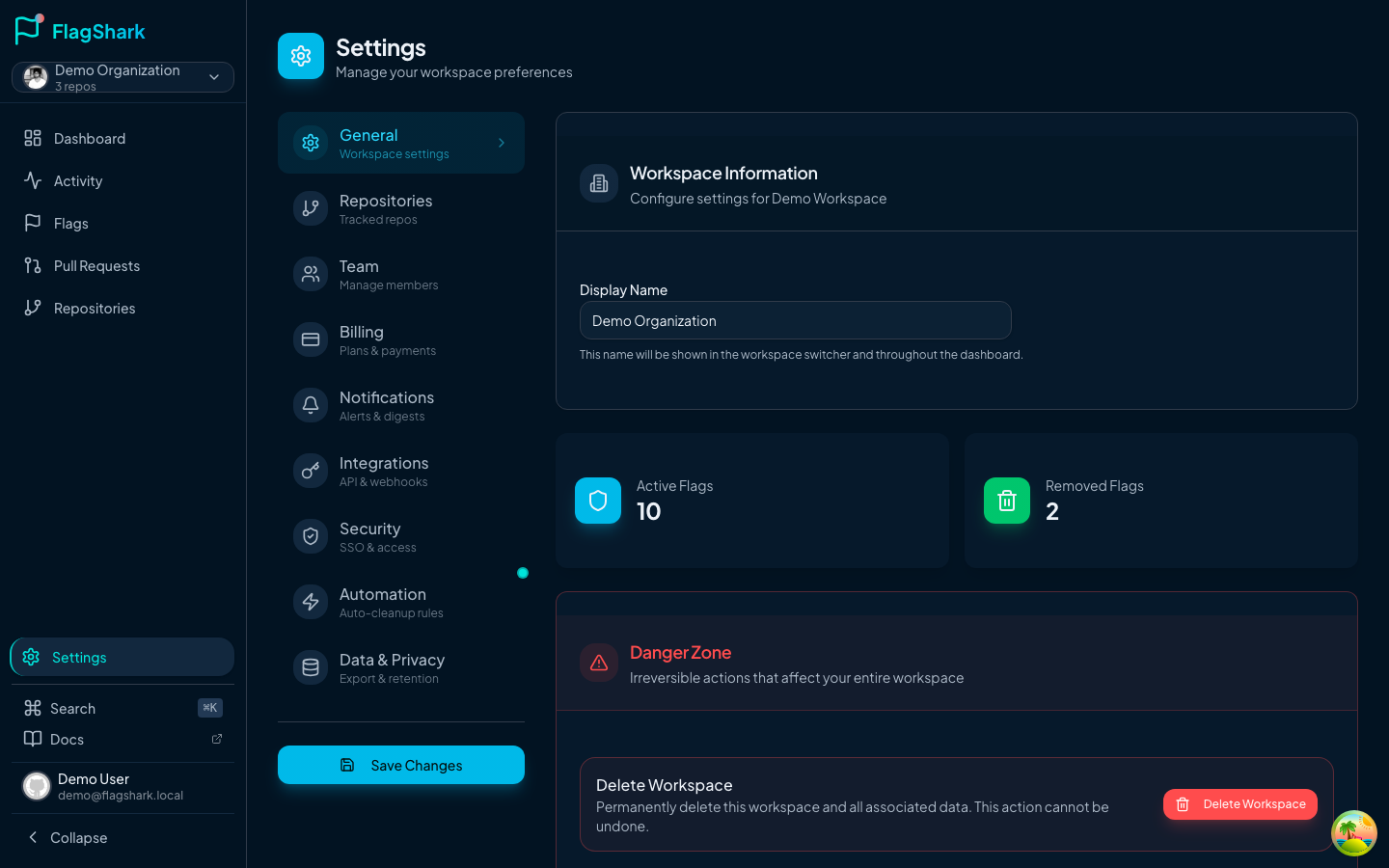Click the FlagShark logo icon
Viewport: 1389px width, 868px height.
coord(29,30)
